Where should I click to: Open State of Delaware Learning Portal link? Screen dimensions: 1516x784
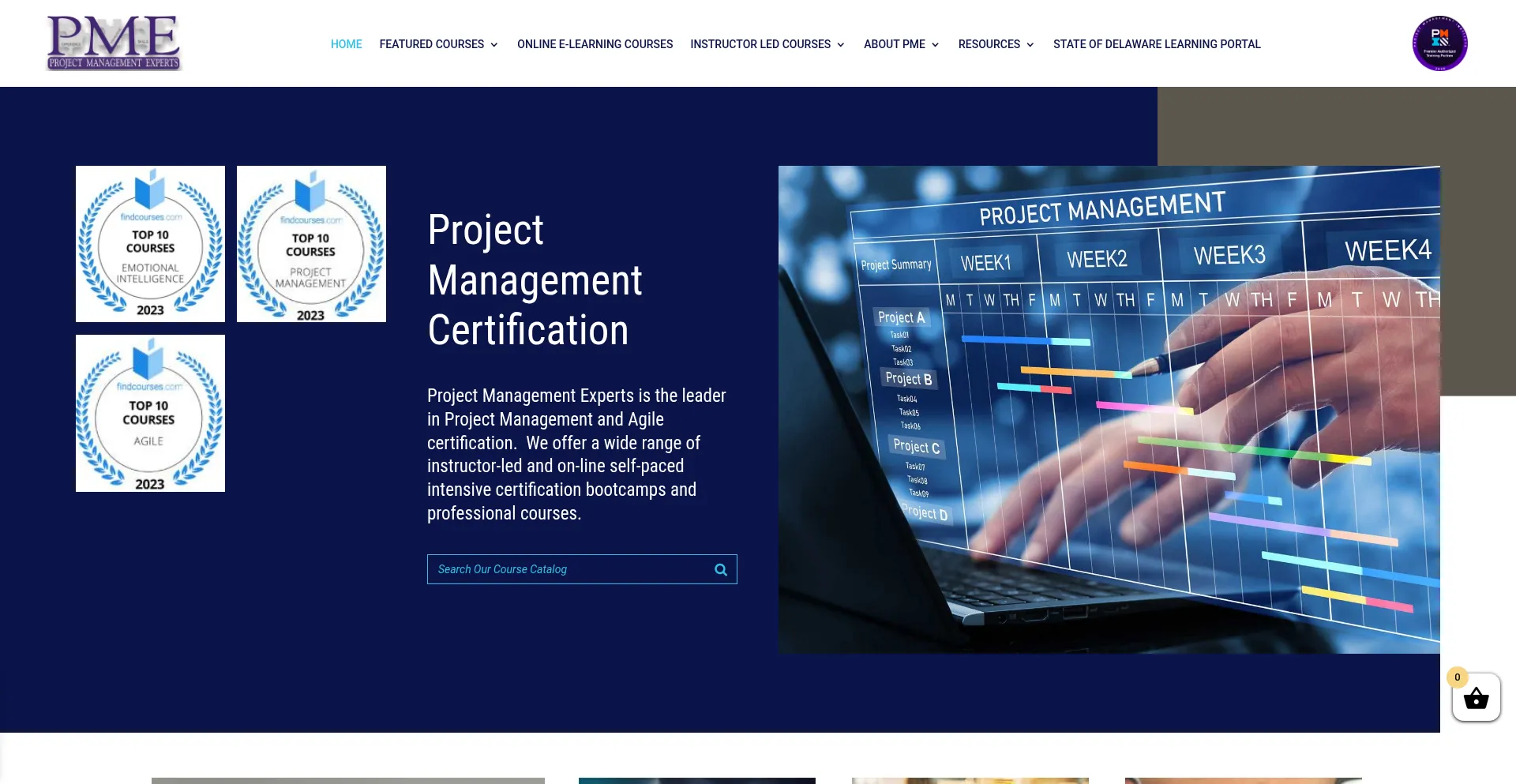tap(1157, 44)
